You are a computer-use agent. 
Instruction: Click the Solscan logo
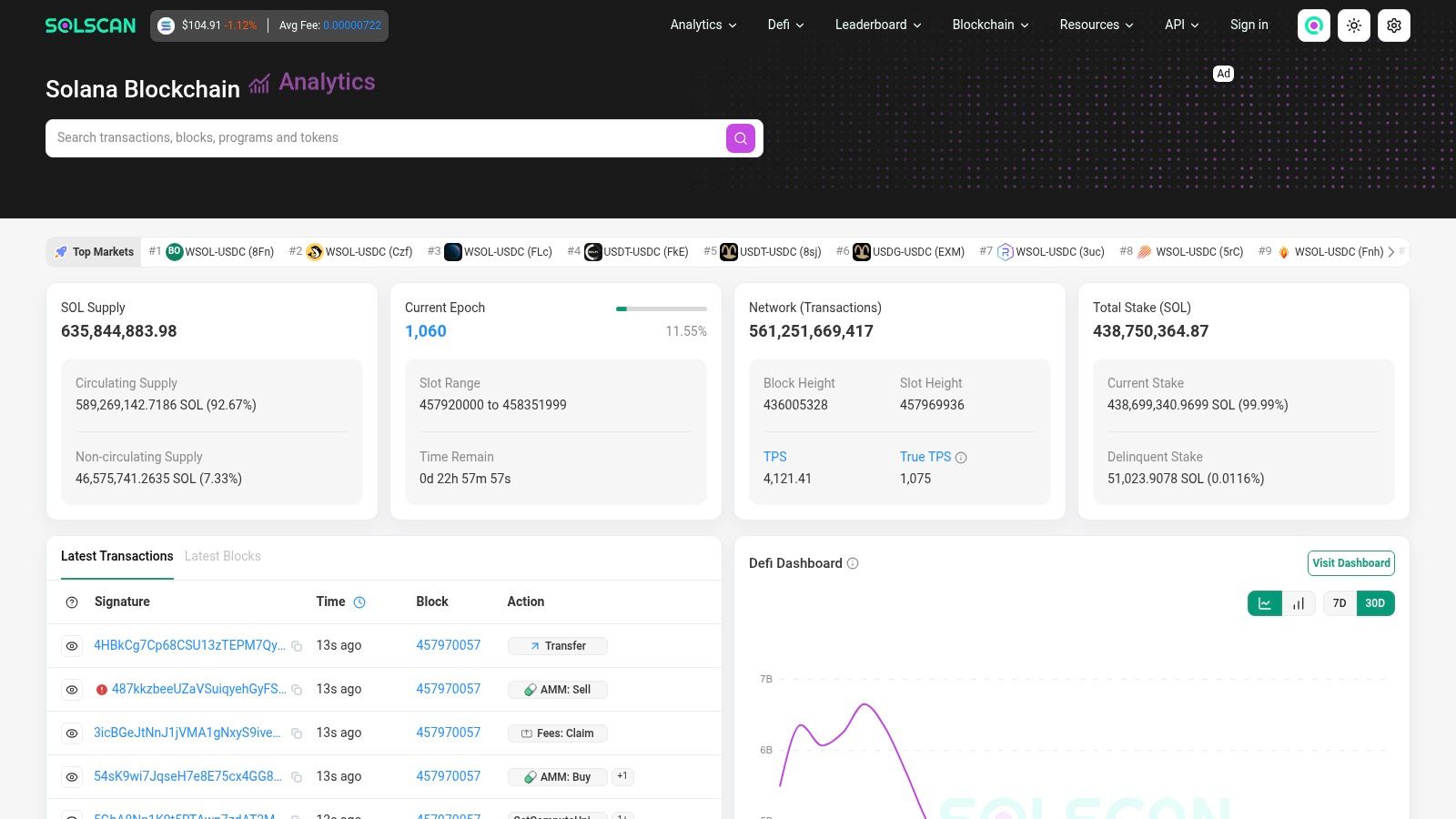(90, 25)
